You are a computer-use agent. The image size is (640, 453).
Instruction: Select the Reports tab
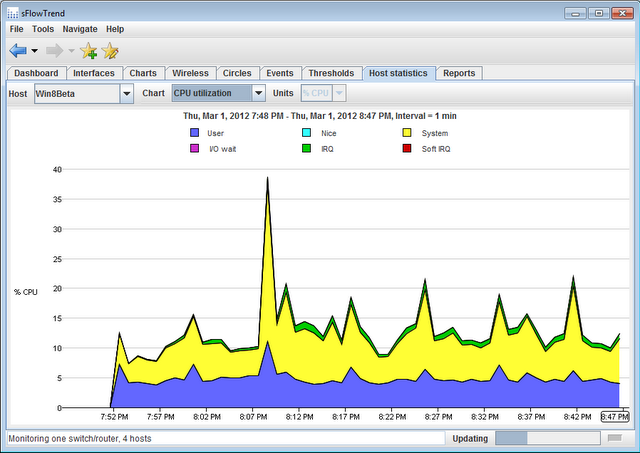coord(459,73)
